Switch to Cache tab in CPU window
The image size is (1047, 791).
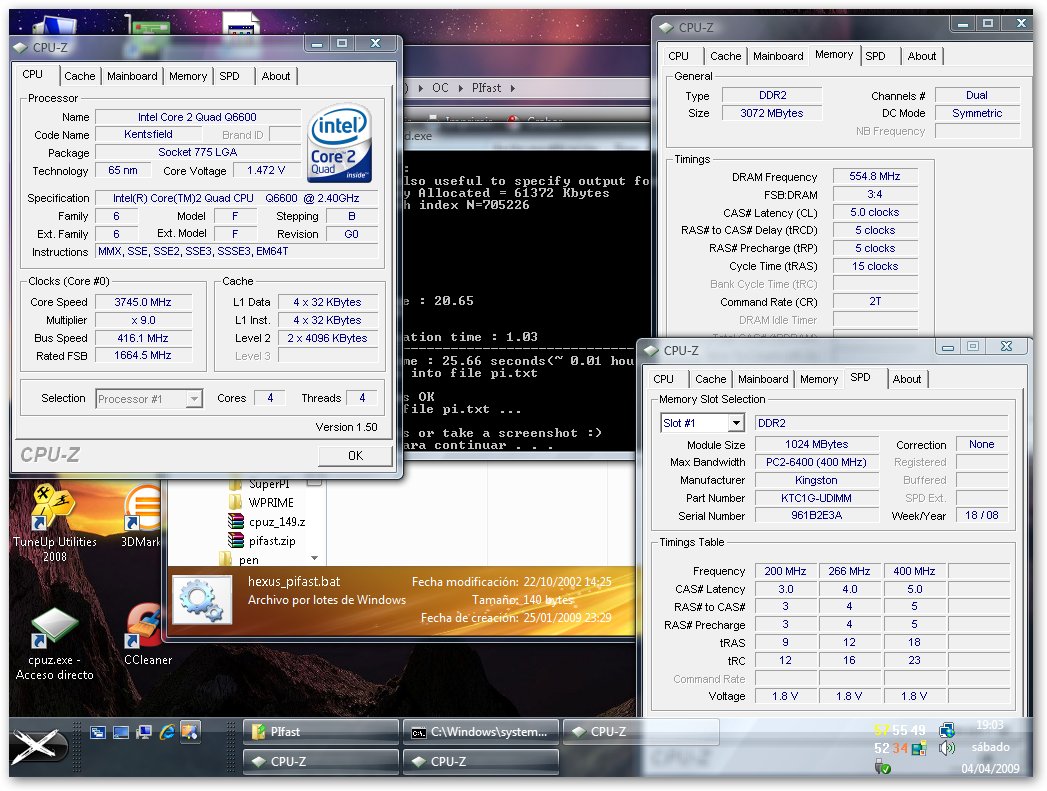pos(79,76)
